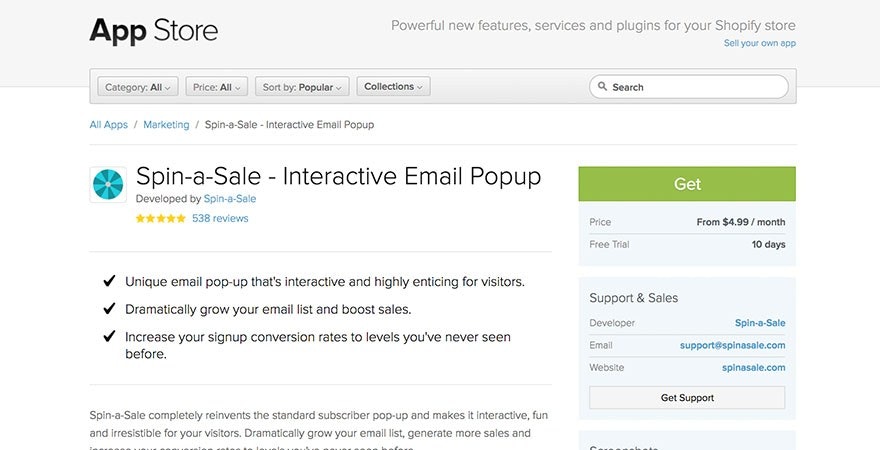
Task: Click the App Store logo
Action: (x=154, y=31)
